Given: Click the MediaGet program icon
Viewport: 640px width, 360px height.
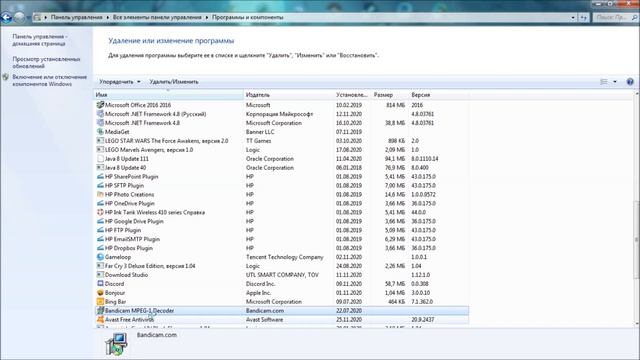Looking at the screenshot, I should pos(100,132).
